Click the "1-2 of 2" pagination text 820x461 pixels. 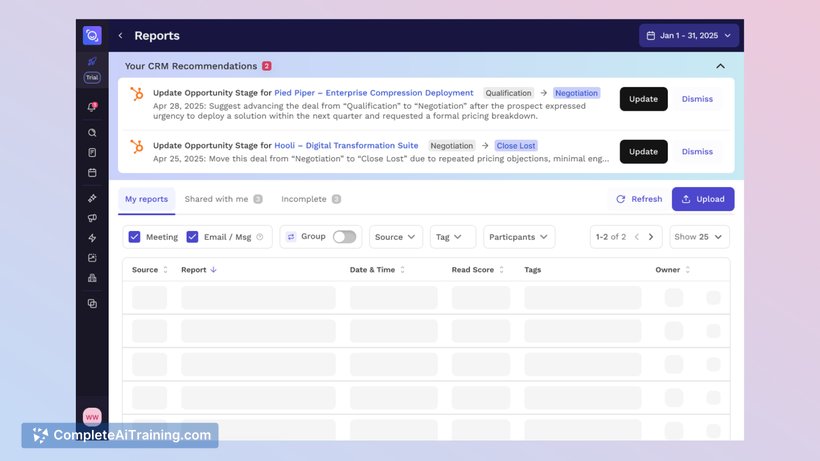pyautogui.click(x=611, y=237)
